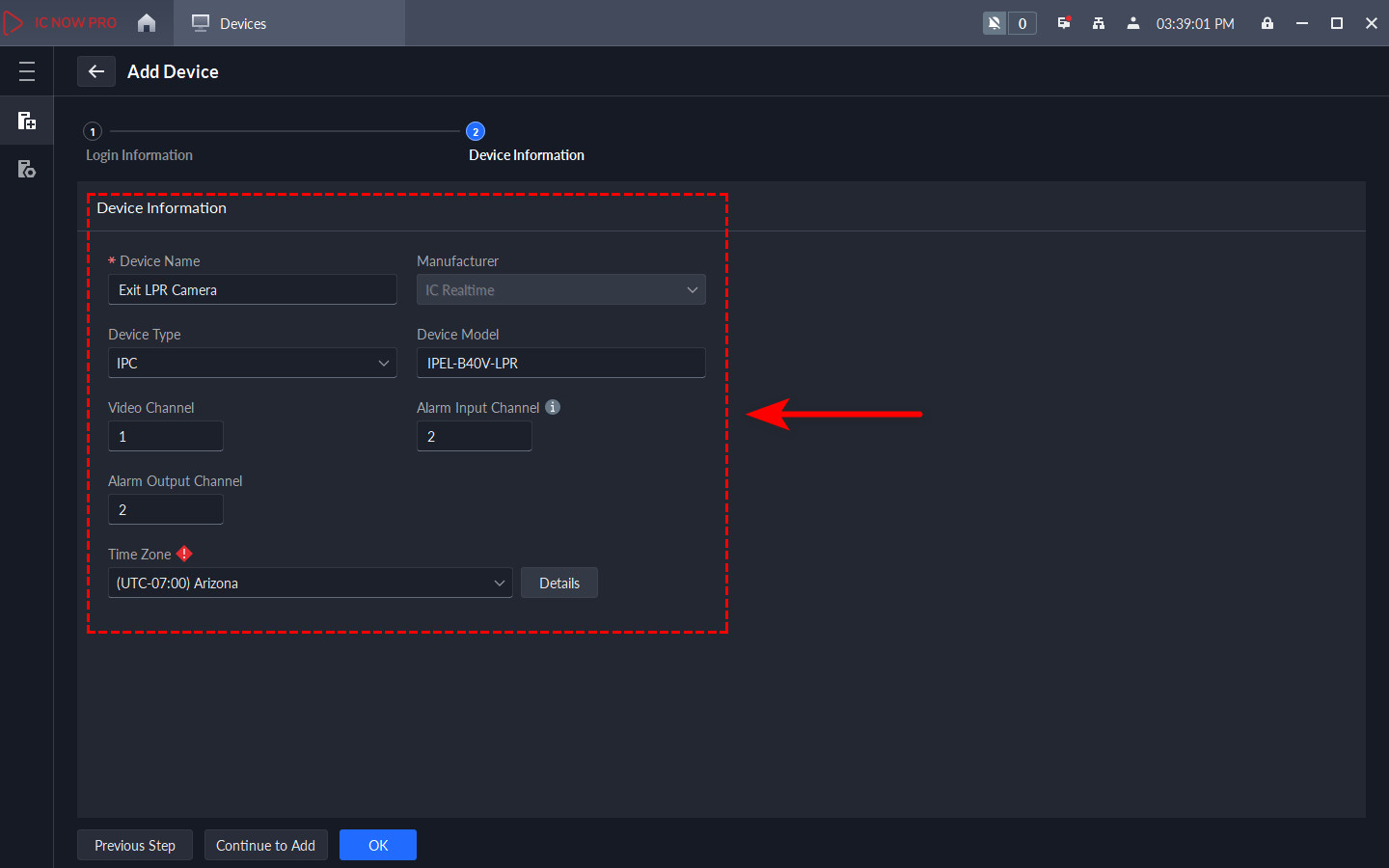The height and width of the screenshot is (868, 1389).
Task: Lock the client with the padlock icon
Action: coord(1267,23)
